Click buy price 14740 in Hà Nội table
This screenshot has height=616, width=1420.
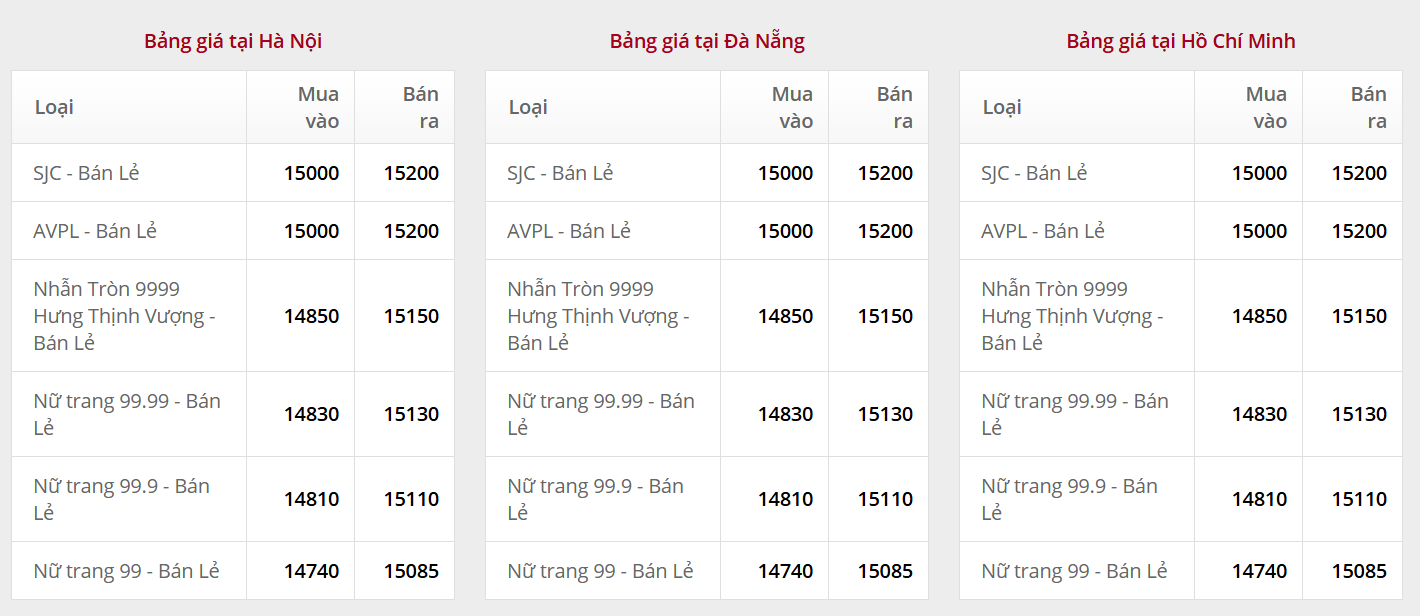pyautogui.click(x=311, y=571)
